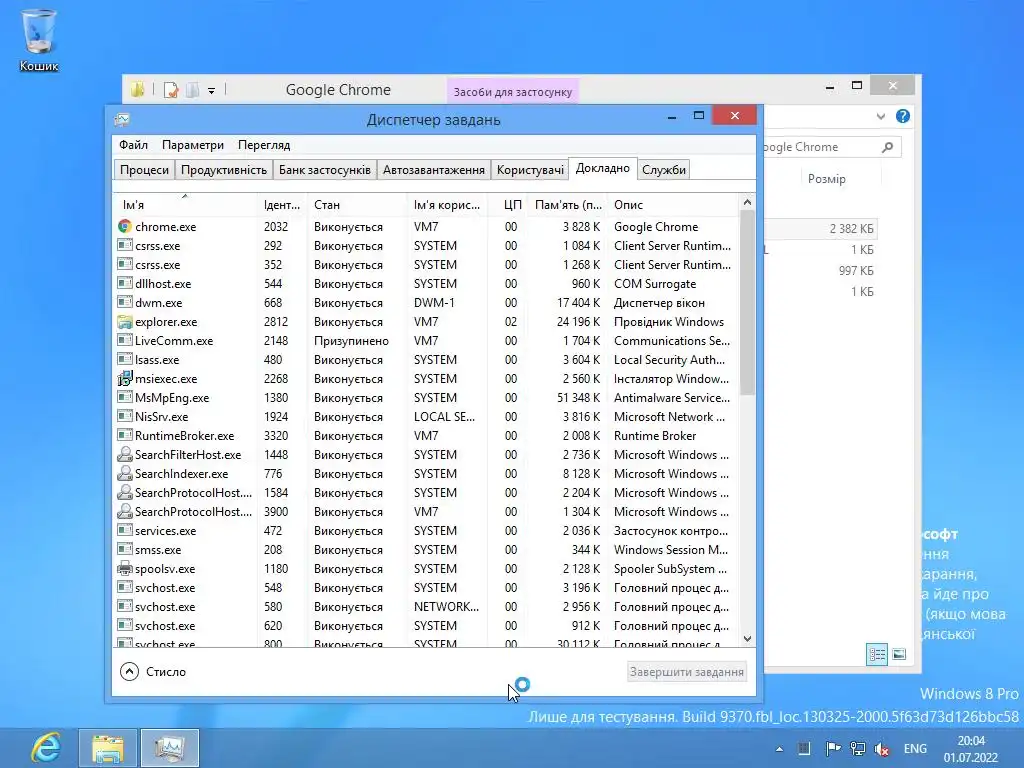Select the RuntimeBroker.exe process row
1024x768 pixels.
[427, 435]
